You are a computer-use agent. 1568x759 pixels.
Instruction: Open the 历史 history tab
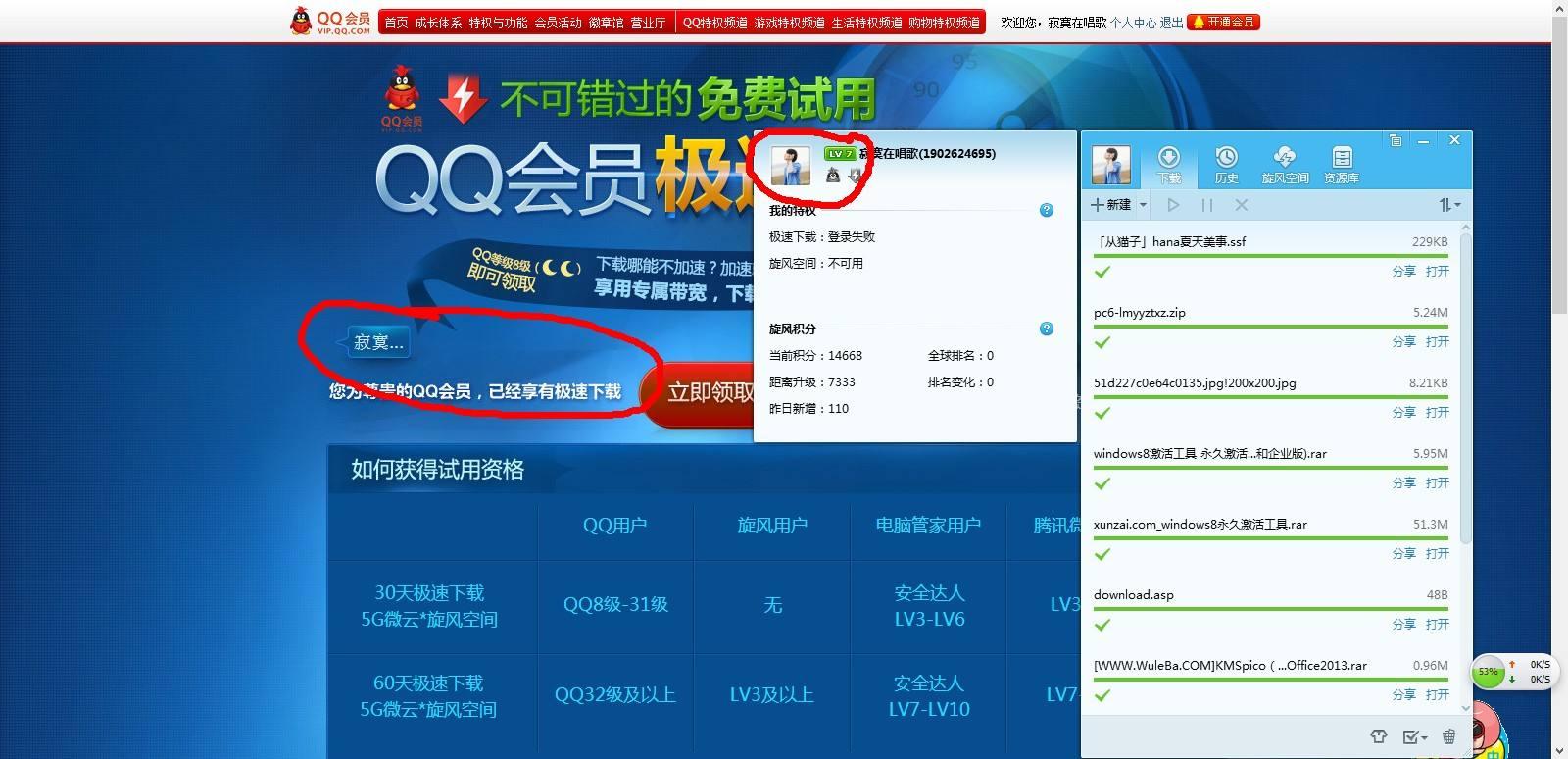(1226, 165)
